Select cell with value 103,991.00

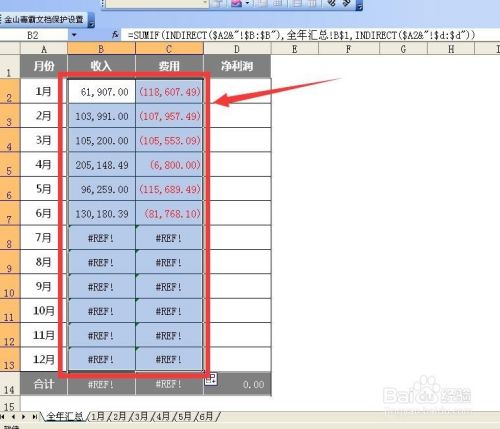pos(102,116)
